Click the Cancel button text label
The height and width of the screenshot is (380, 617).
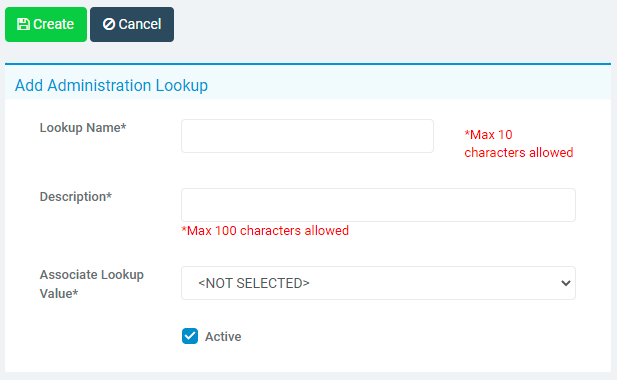pos(140,24)
